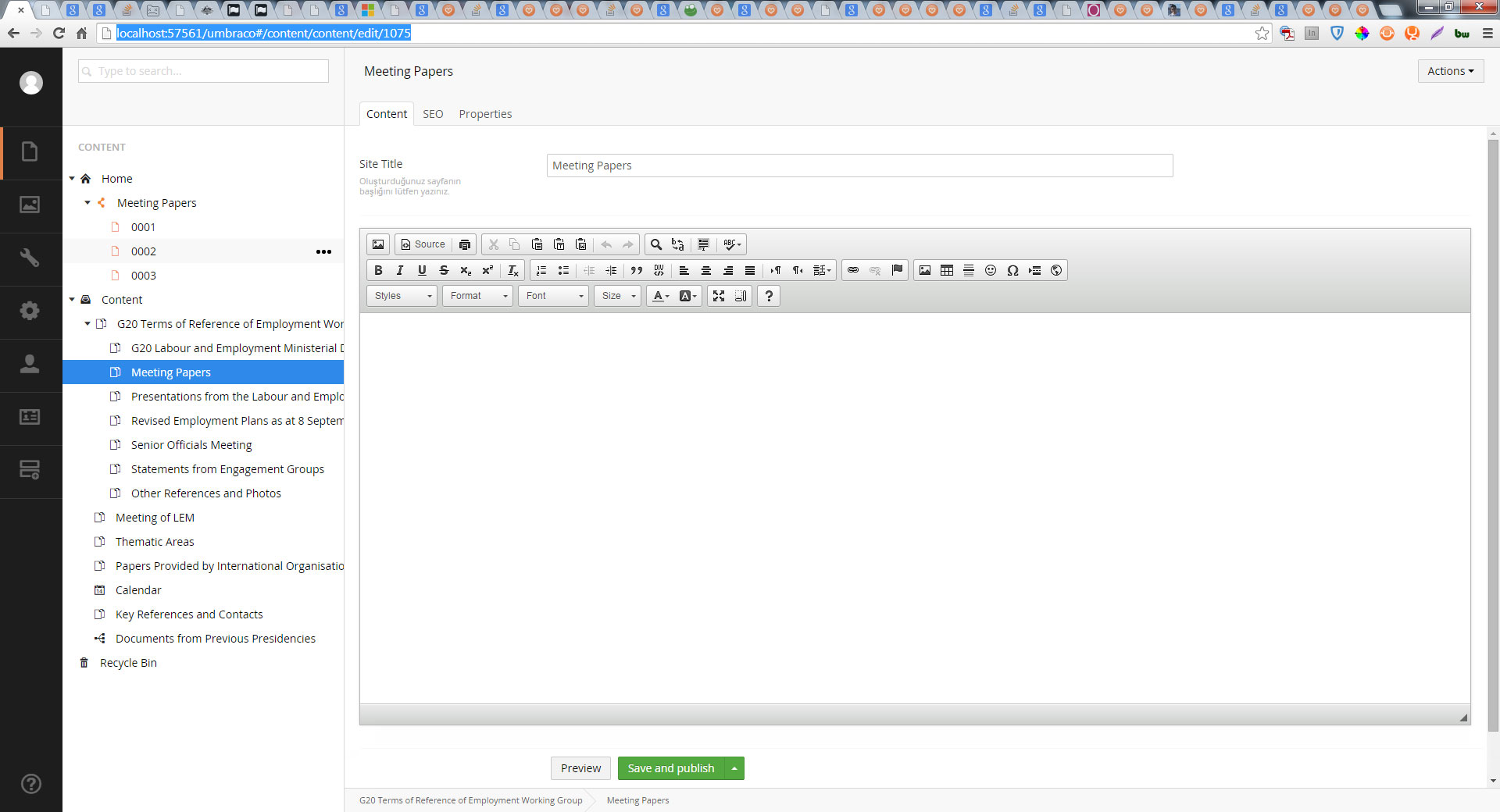Toggle Source view in the editor

[423, 244]
